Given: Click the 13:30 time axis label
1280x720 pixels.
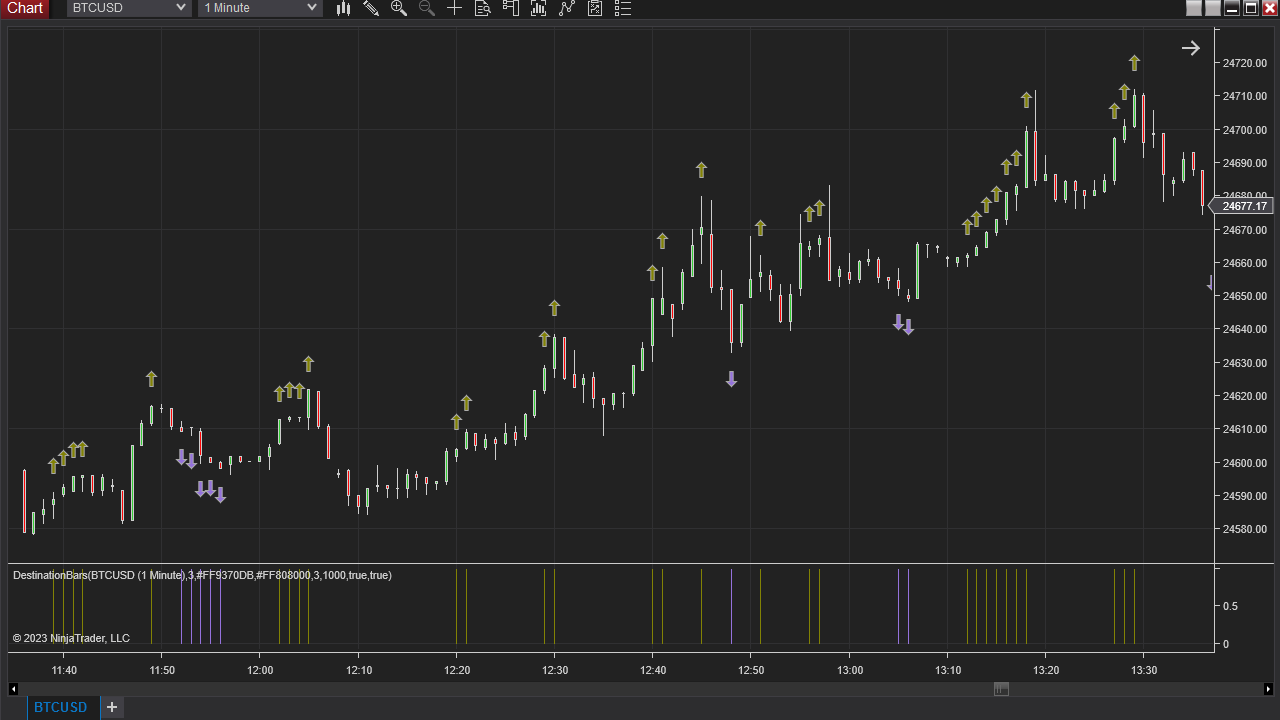Looking at the screenshot, I should (1144, 670).
